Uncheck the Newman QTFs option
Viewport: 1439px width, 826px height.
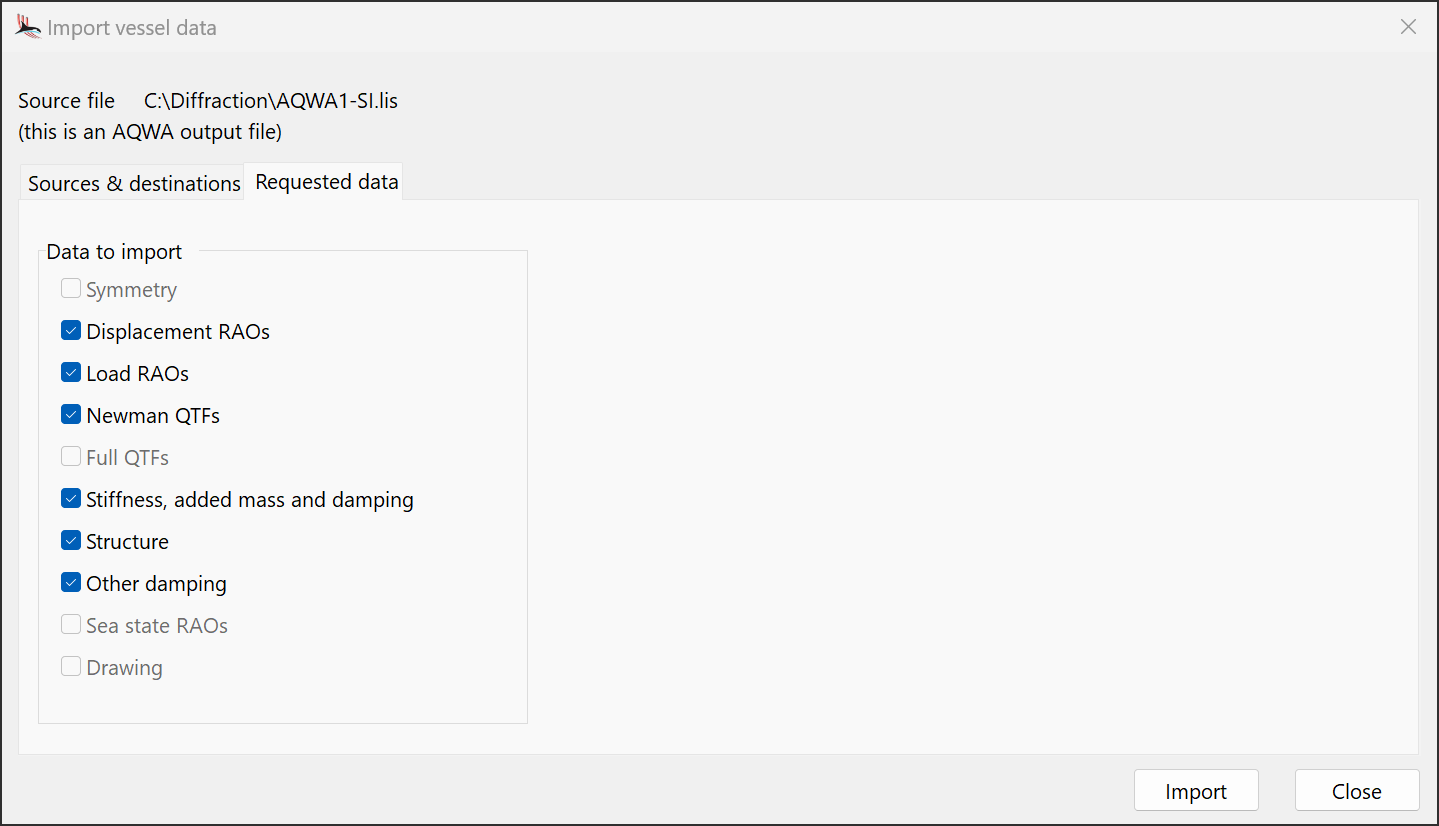(x=71, y=415)
